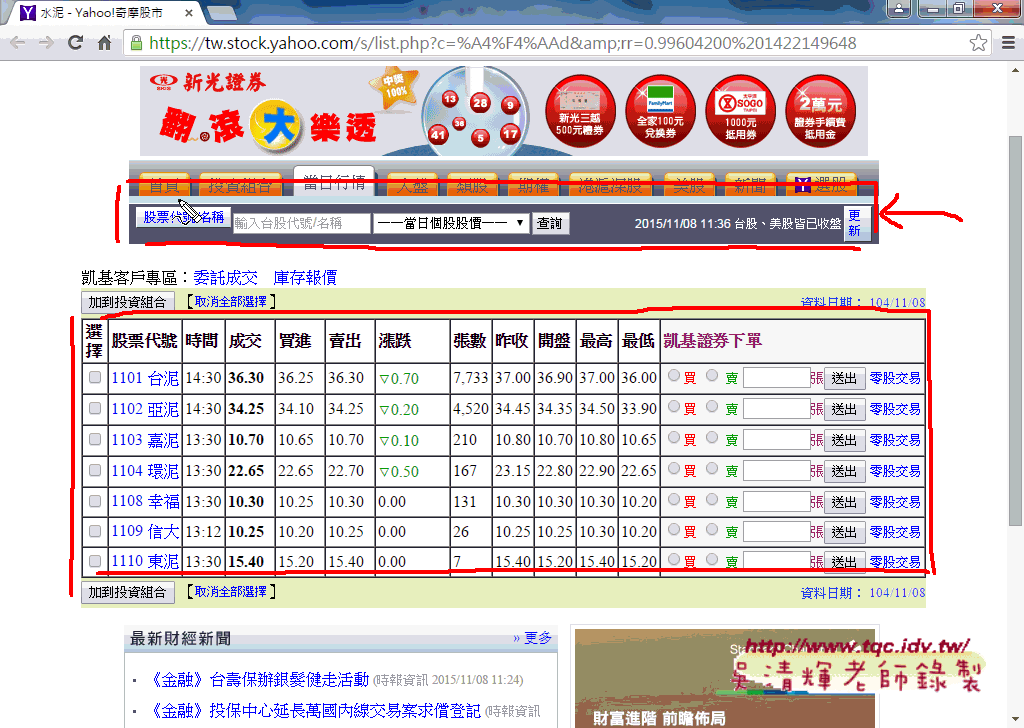Click the vertical page scrollbar thumb
The height and width of the screenshot is (728, 1024).
[1015, 330]
